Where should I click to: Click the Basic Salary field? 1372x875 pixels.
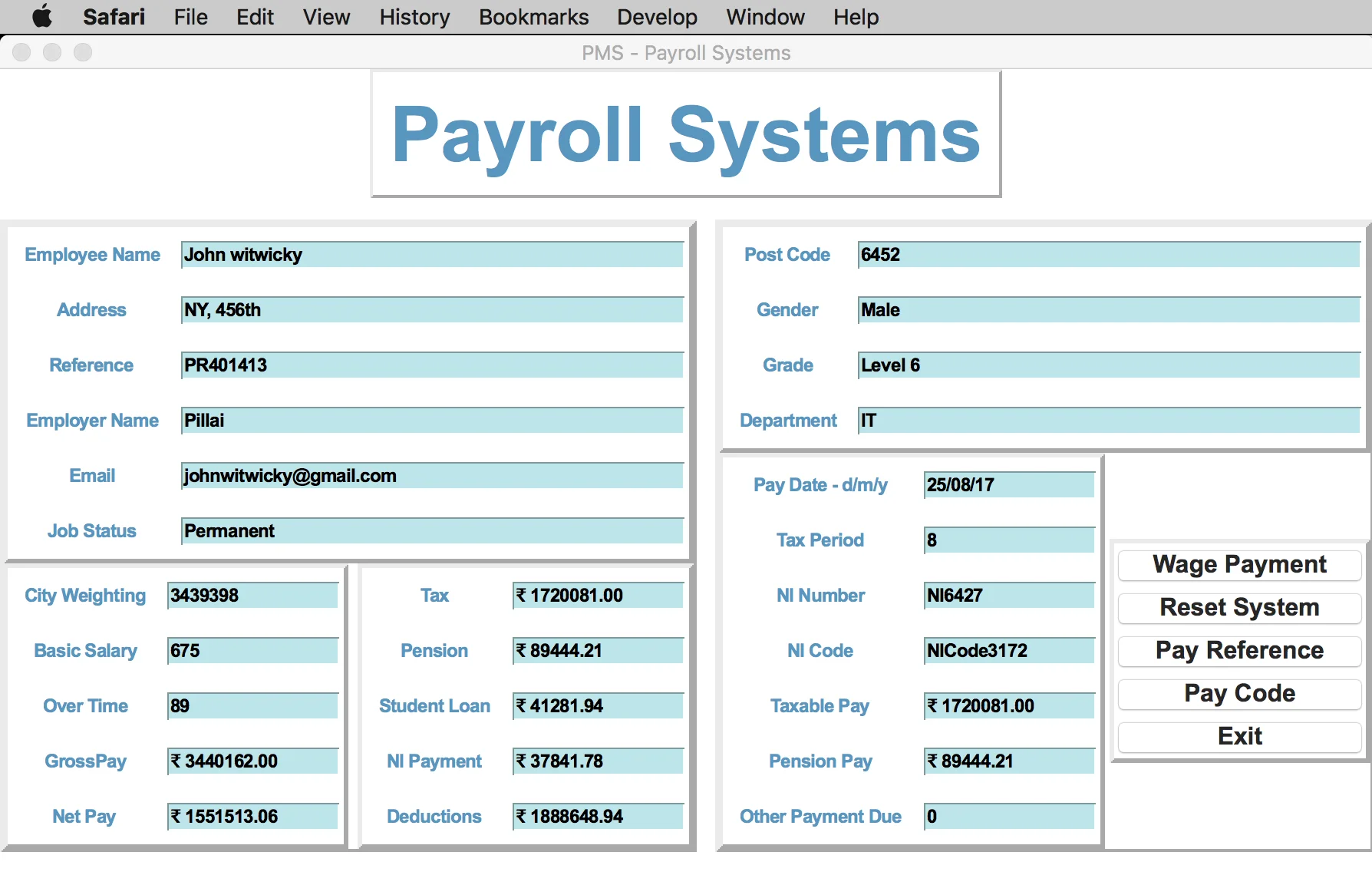coord(252,650)
